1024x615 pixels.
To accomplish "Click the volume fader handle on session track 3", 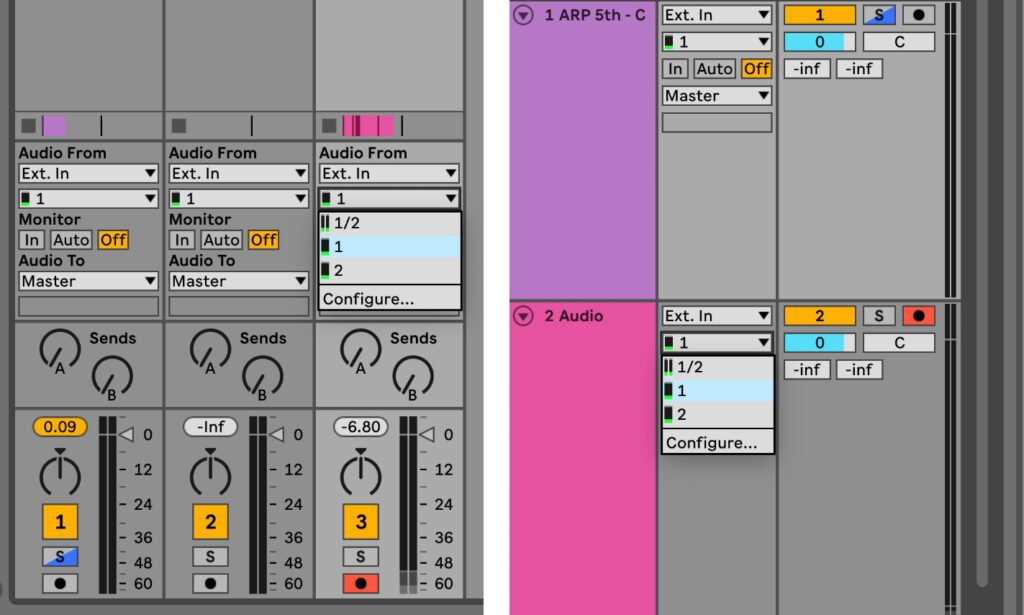I will pyautogui.click(x=426, y=434).
